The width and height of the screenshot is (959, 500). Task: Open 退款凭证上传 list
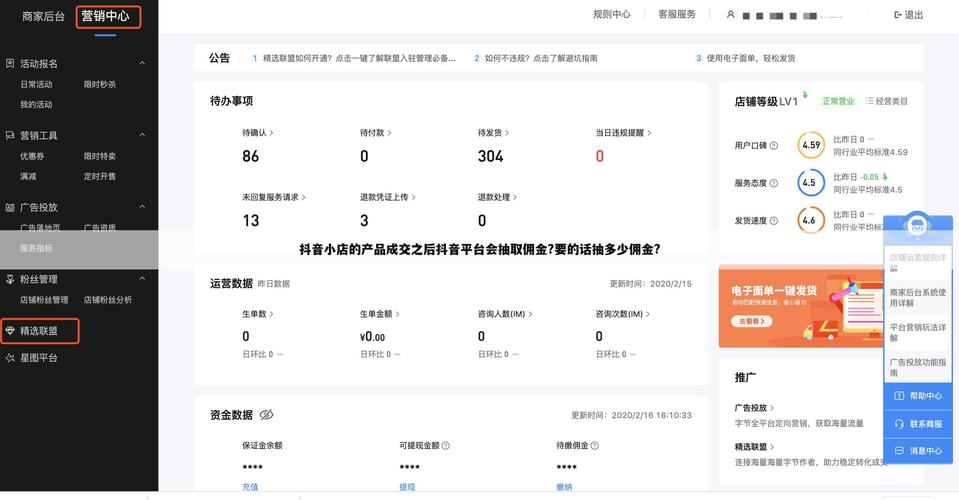coord(388,197)
